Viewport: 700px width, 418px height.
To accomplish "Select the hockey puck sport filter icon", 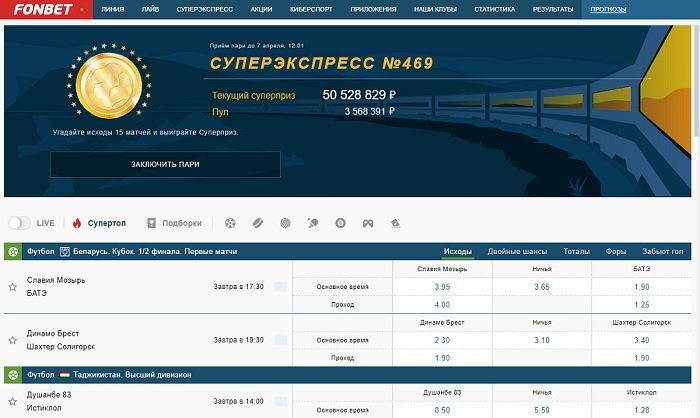I will point(258,223).
